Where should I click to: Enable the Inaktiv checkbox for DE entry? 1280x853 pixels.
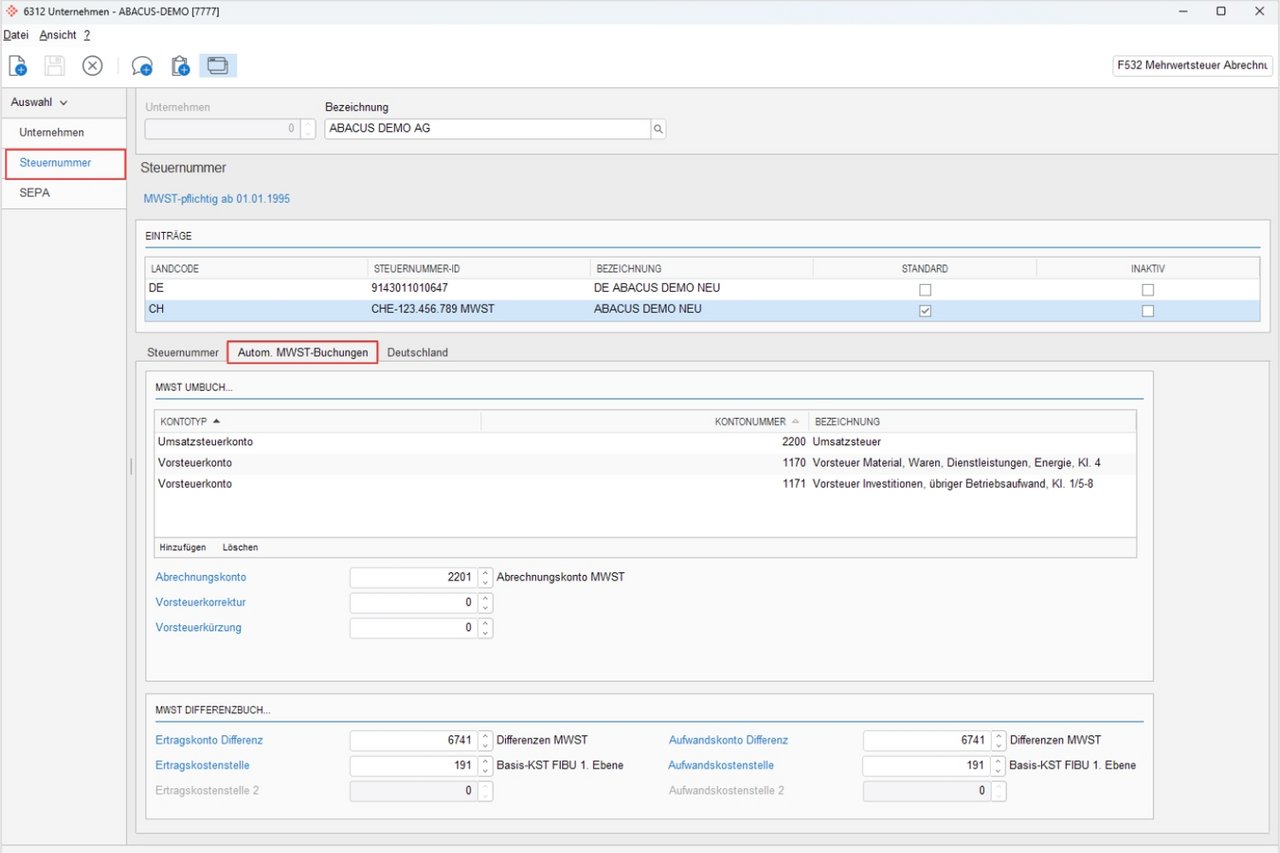(1148, 290)
